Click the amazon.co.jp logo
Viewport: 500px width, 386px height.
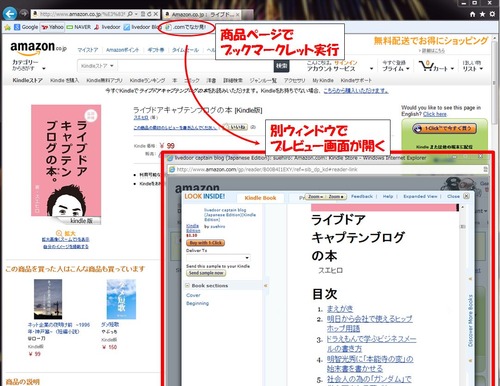point(38,48)
